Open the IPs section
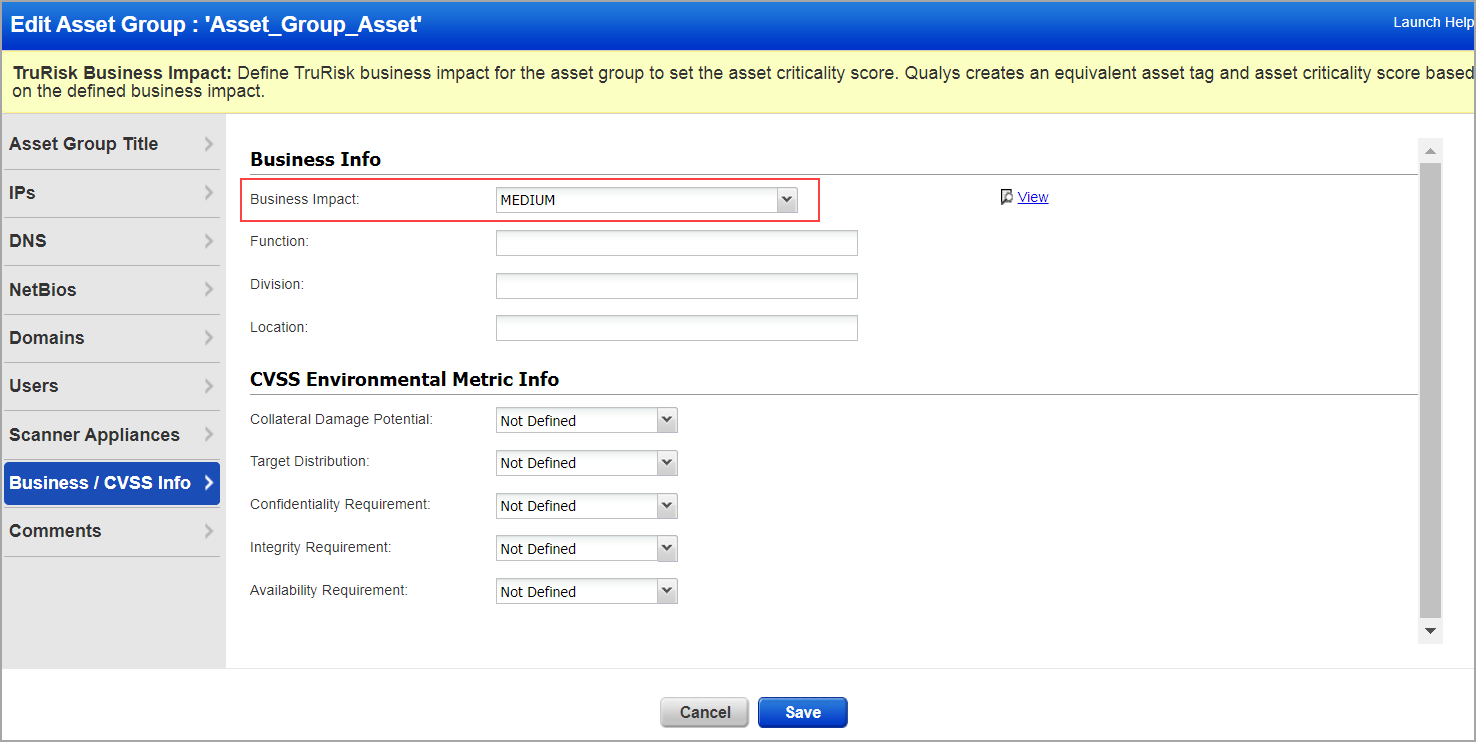 pyautogui.click(x=111, y=193)
